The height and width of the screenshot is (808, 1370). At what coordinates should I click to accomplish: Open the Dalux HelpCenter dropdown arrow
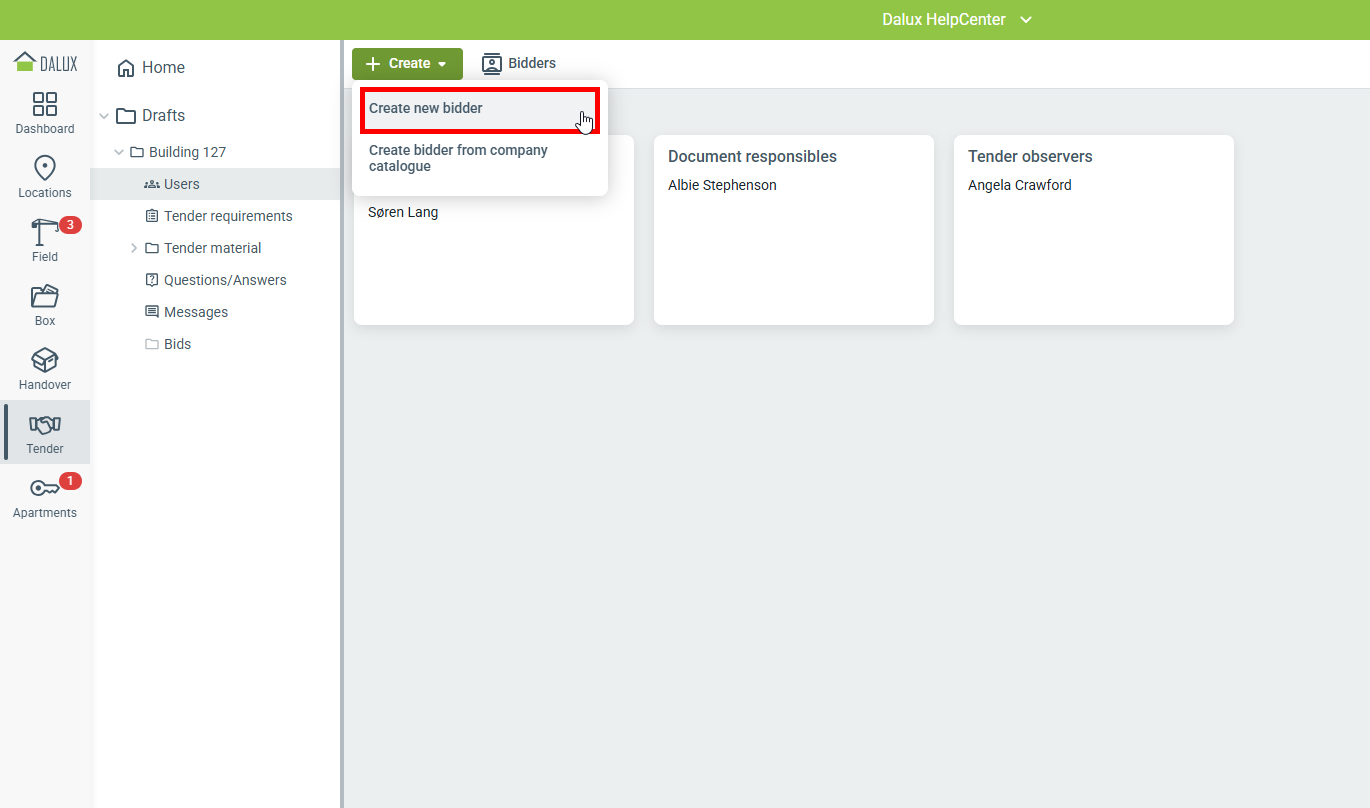(1025, 20)
